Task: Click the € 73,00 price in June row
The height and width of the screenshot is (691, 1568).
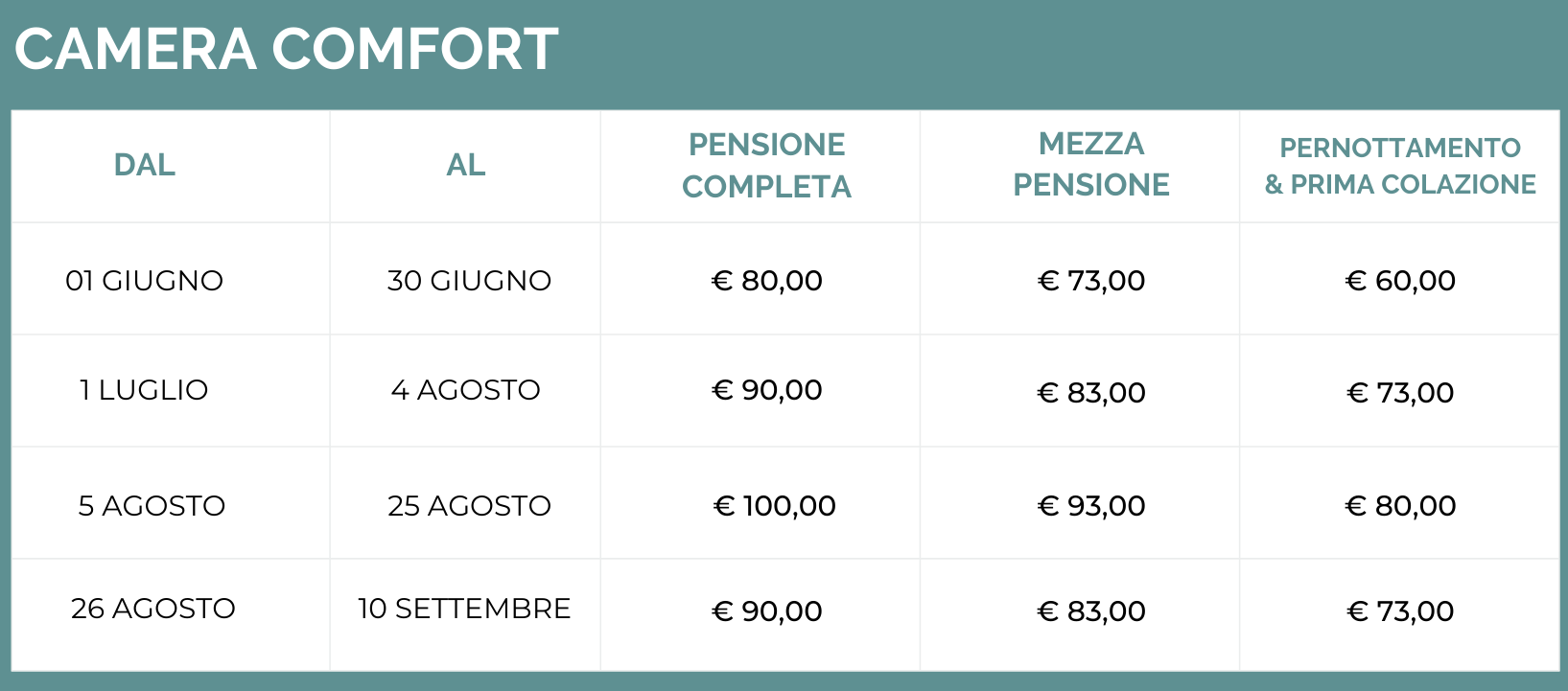Action: (x=1091, y=281)
